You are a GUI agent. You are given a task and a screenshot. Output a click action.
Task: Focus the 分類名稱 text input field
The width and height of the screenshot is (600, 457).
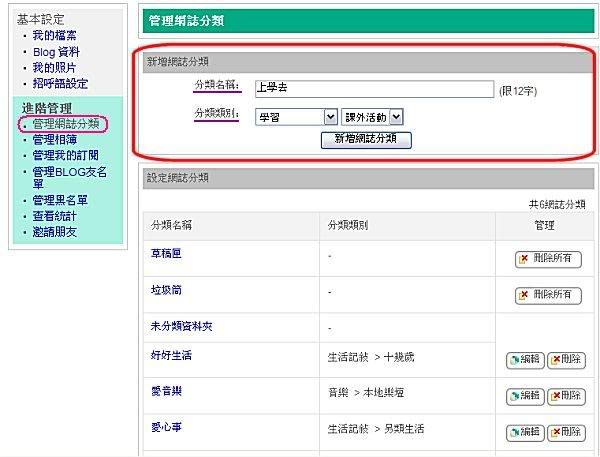pos(373,88)
